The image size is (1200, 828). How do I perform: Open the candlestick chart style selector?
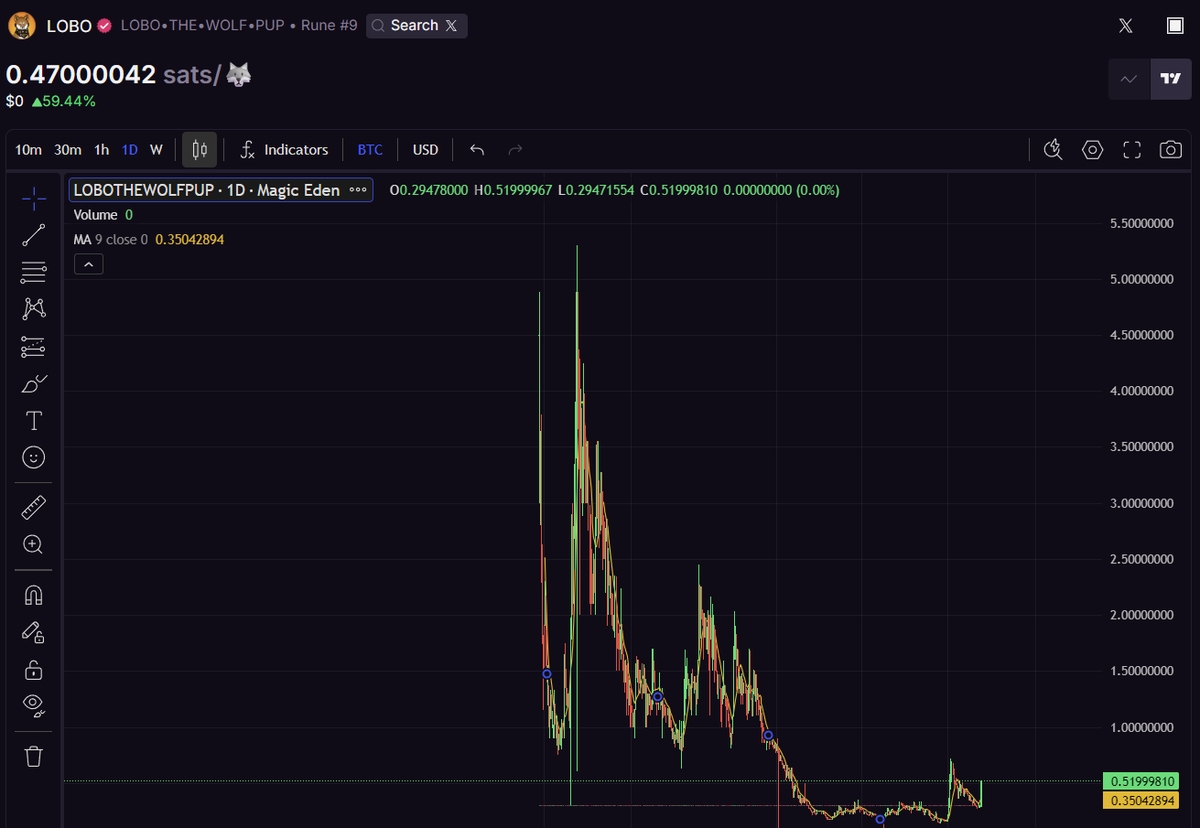pyautogui.click(x=199, y=150)
